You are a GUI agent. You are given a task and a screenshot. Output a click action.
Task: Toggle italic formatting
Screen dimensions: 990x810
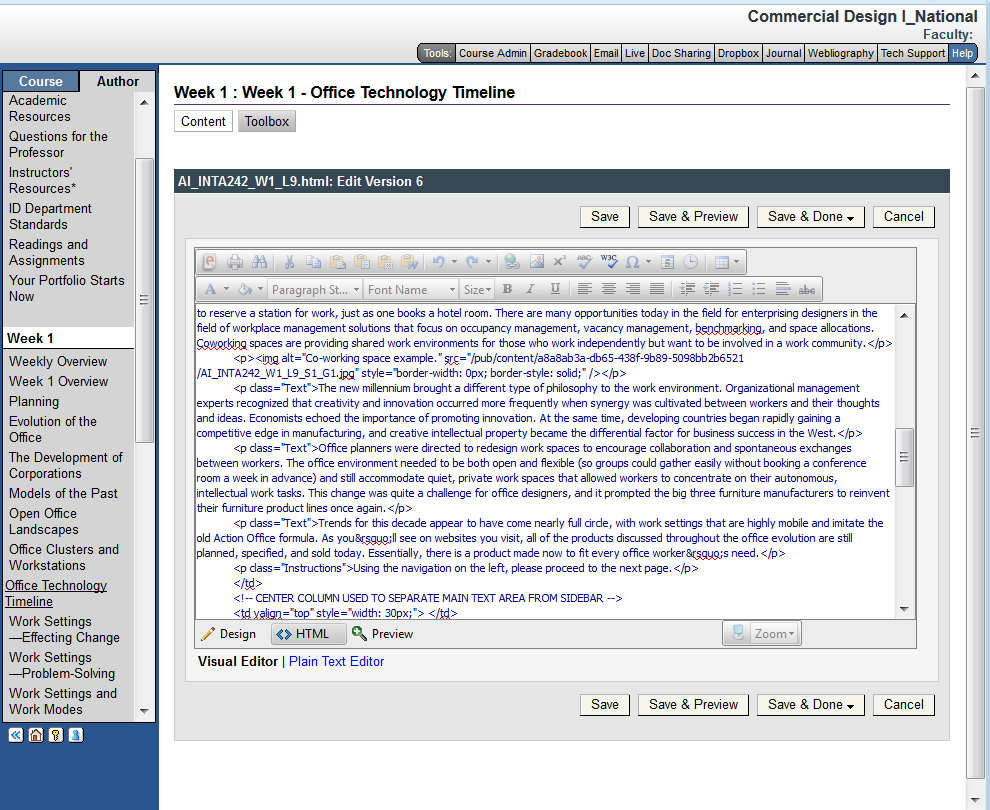530,289
